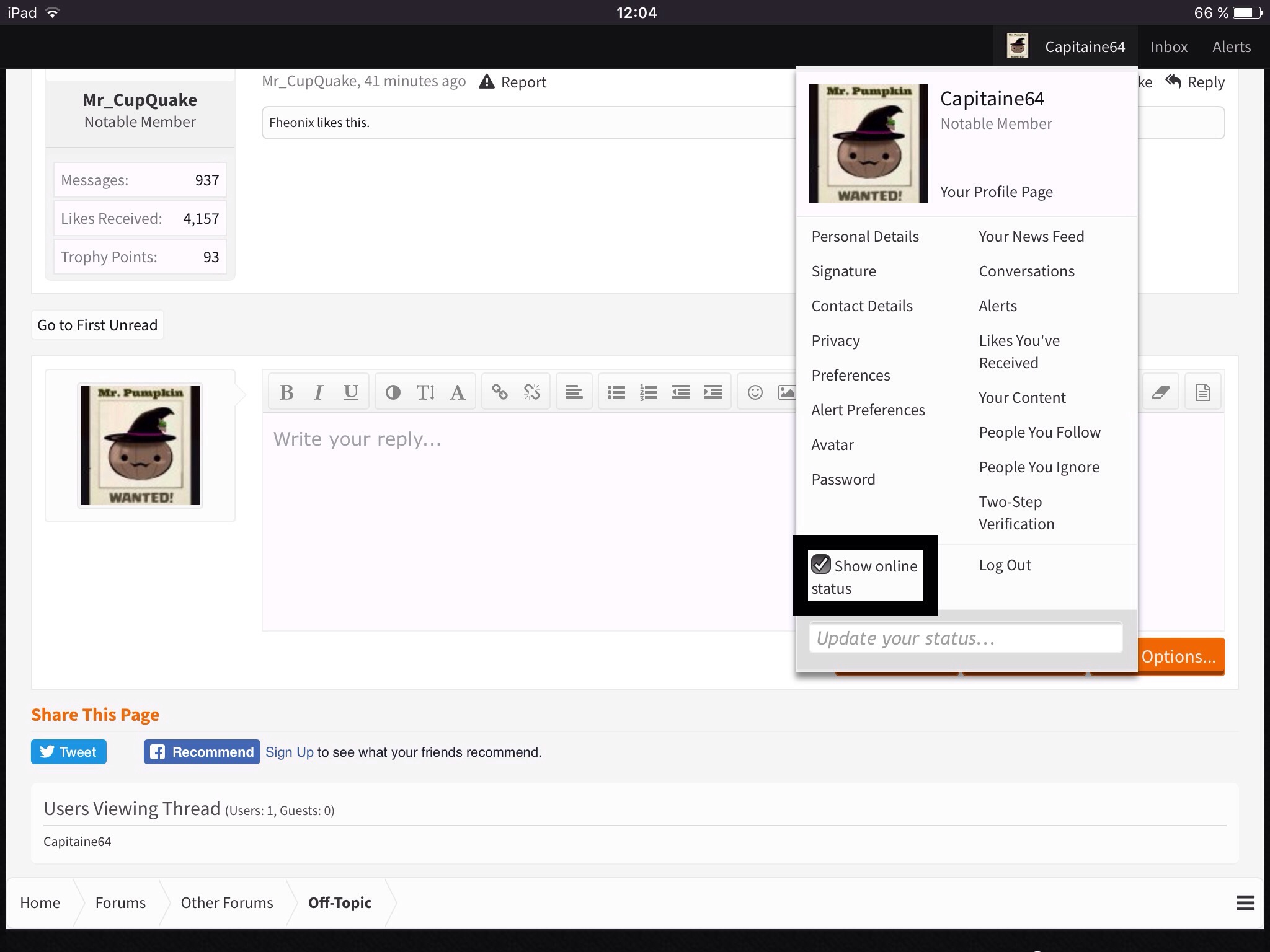The image size is (1270, 952).
Task: Toggle underline formatting button
Action: (x=351, y=392)
